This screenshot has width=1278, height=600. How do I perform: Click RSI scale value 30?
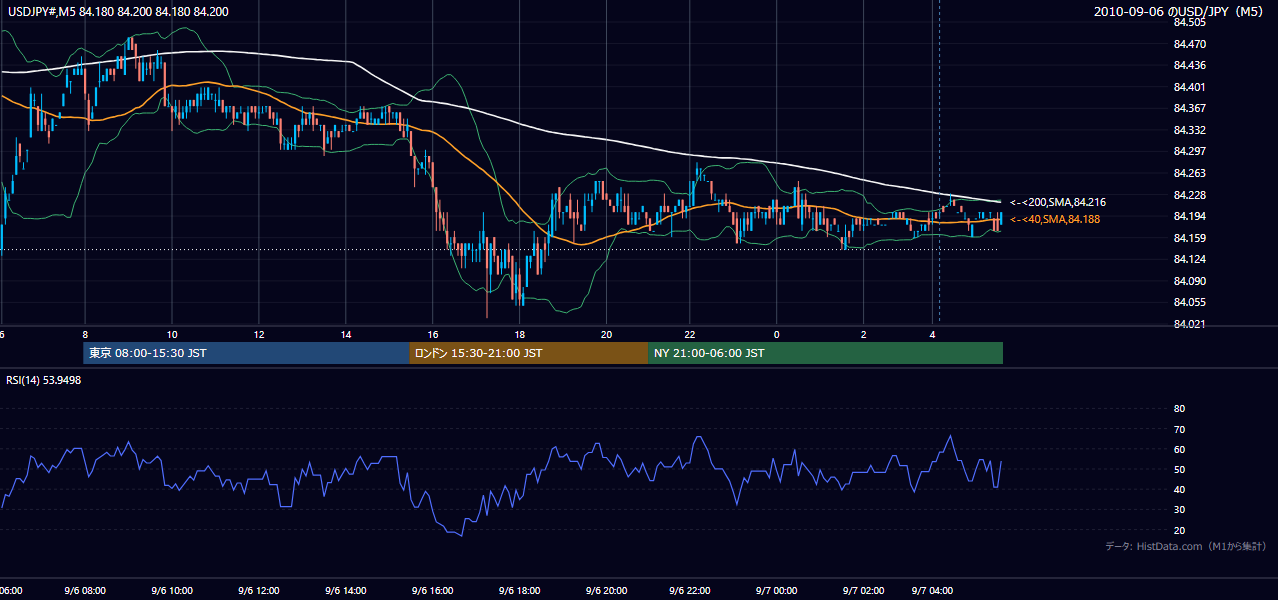coord(1179,510)
